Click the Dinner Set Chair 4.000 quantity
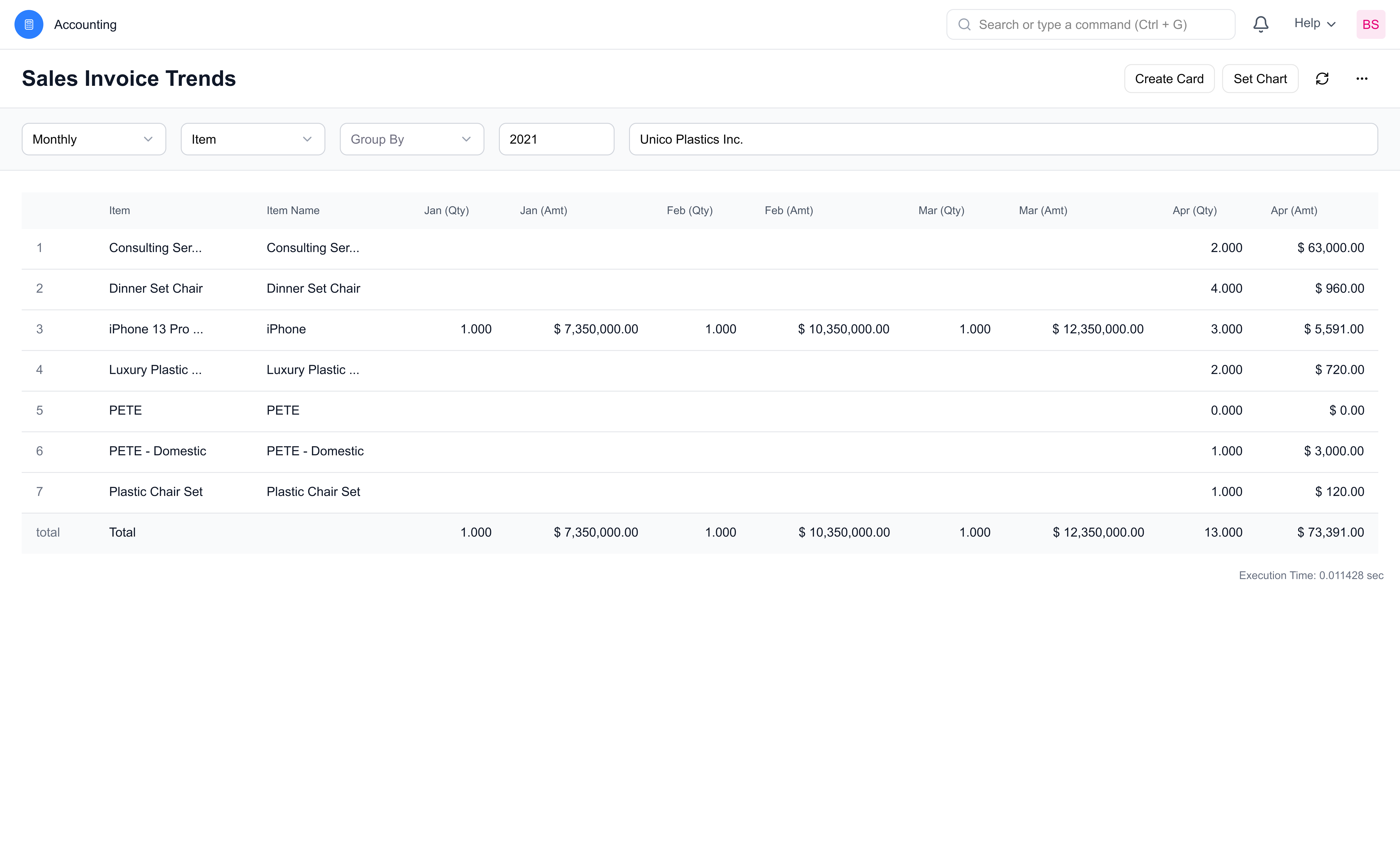This screenshot has width=1400, height=860. point(1226,288)
